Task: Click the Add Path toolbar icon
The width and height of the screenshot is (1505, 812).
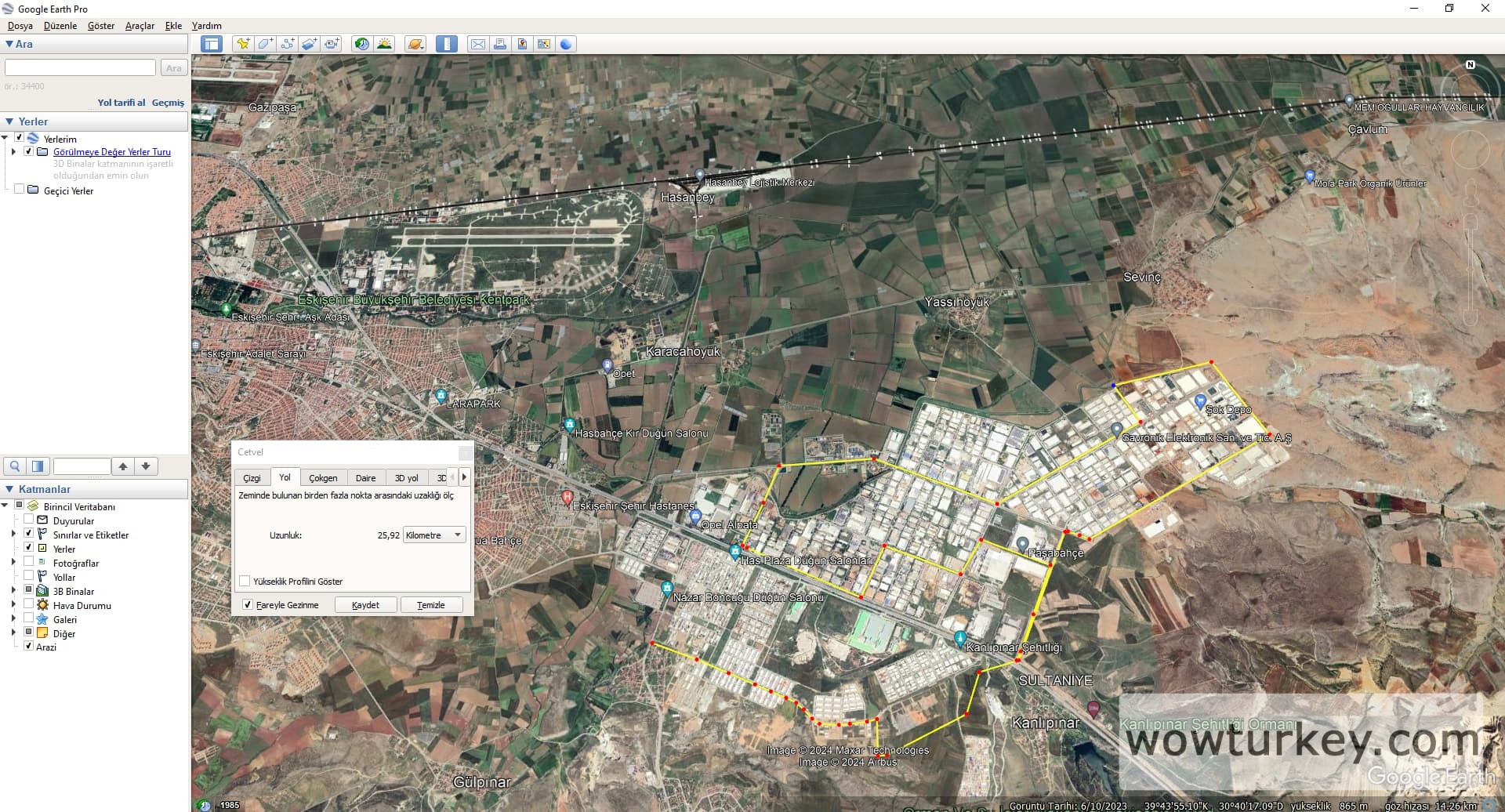Action: click(x=288, y=44)
